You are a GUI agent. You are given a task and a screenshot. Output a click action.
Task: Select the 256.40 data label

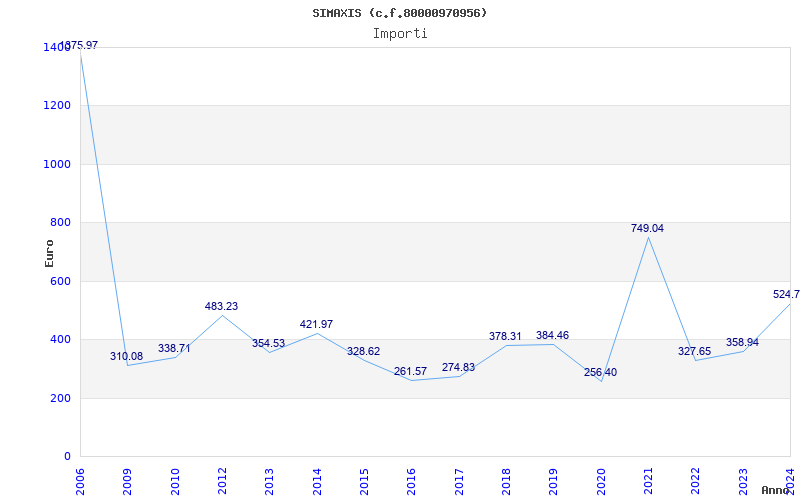(x=601, y=372)
